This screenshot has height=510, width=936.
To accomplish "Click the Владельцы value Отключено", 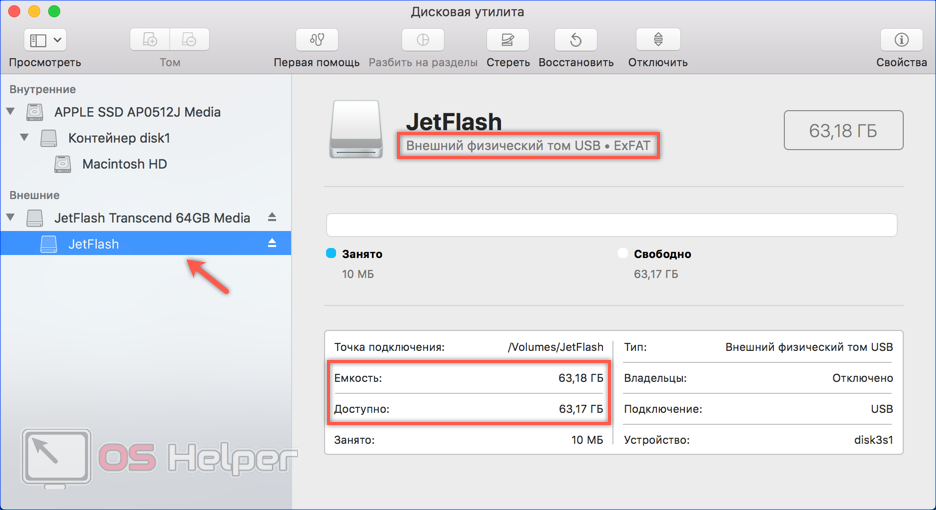I will coord(863,378).
